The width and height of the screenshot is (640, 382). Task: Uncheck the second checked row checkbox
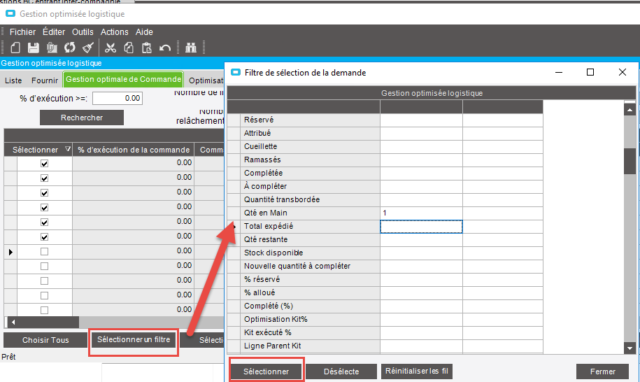point(44,178)
